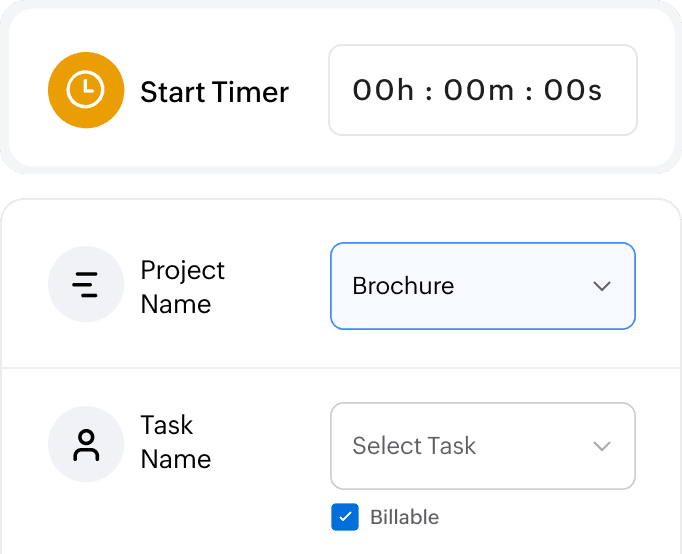Image resolution: width=682 pixels, height=554 pixels.
Task: Select the seconds value 00s
Action: (573, 91)
